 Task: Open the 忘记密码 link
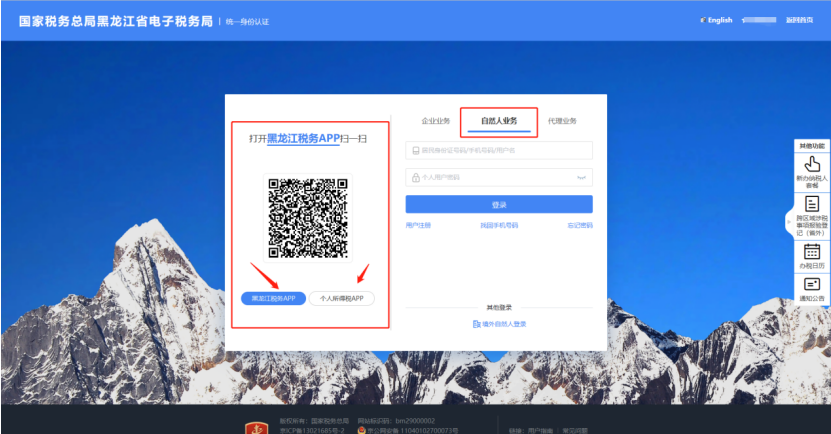tap(580, 225)
